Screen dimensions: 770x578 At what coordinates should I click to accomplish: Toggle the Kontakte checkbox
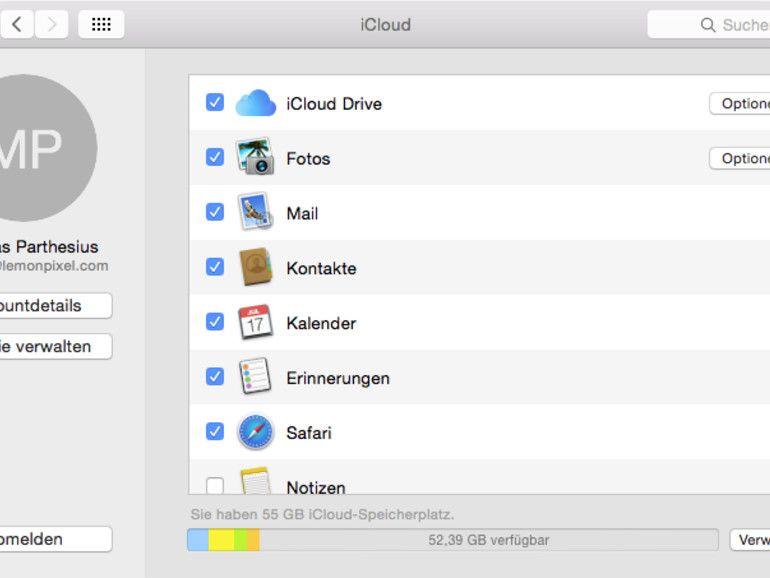pyautogui.click(x=215, y=267)
